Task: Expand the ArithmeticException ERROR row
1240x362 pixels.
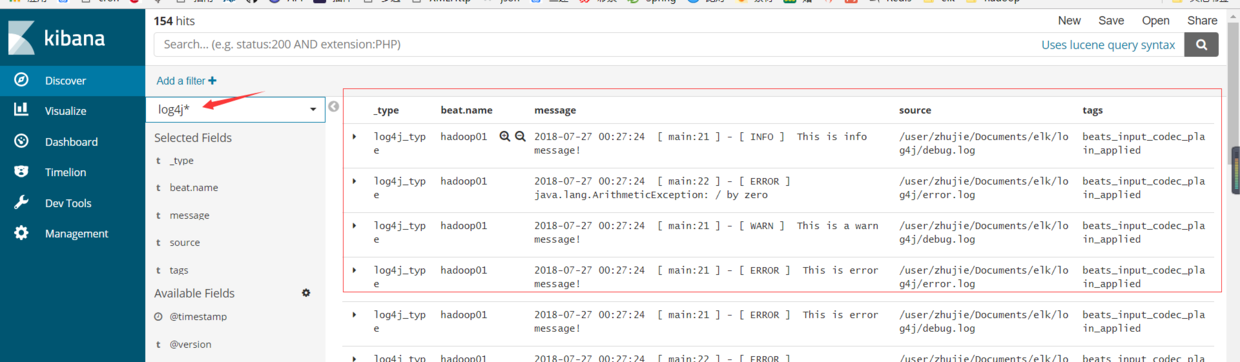Action: tap(354, 181)
